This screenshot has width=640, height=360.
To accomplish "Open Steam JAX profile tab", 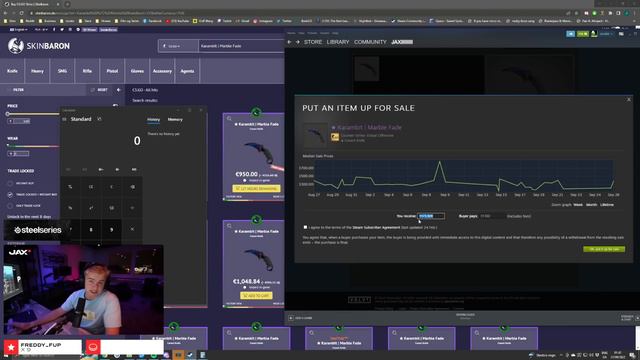I will coord(402,42).
